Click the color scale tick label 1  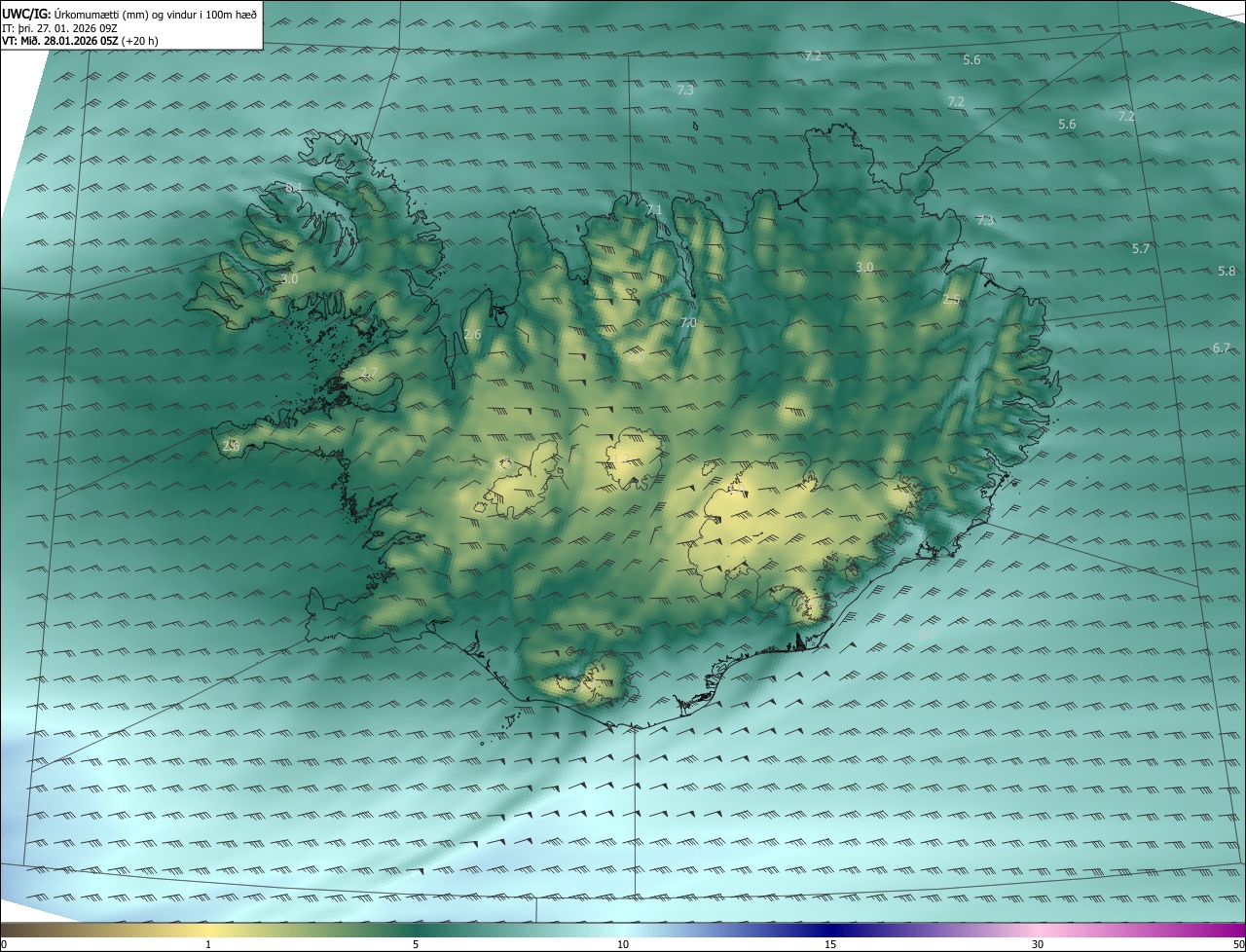point(208,944)
